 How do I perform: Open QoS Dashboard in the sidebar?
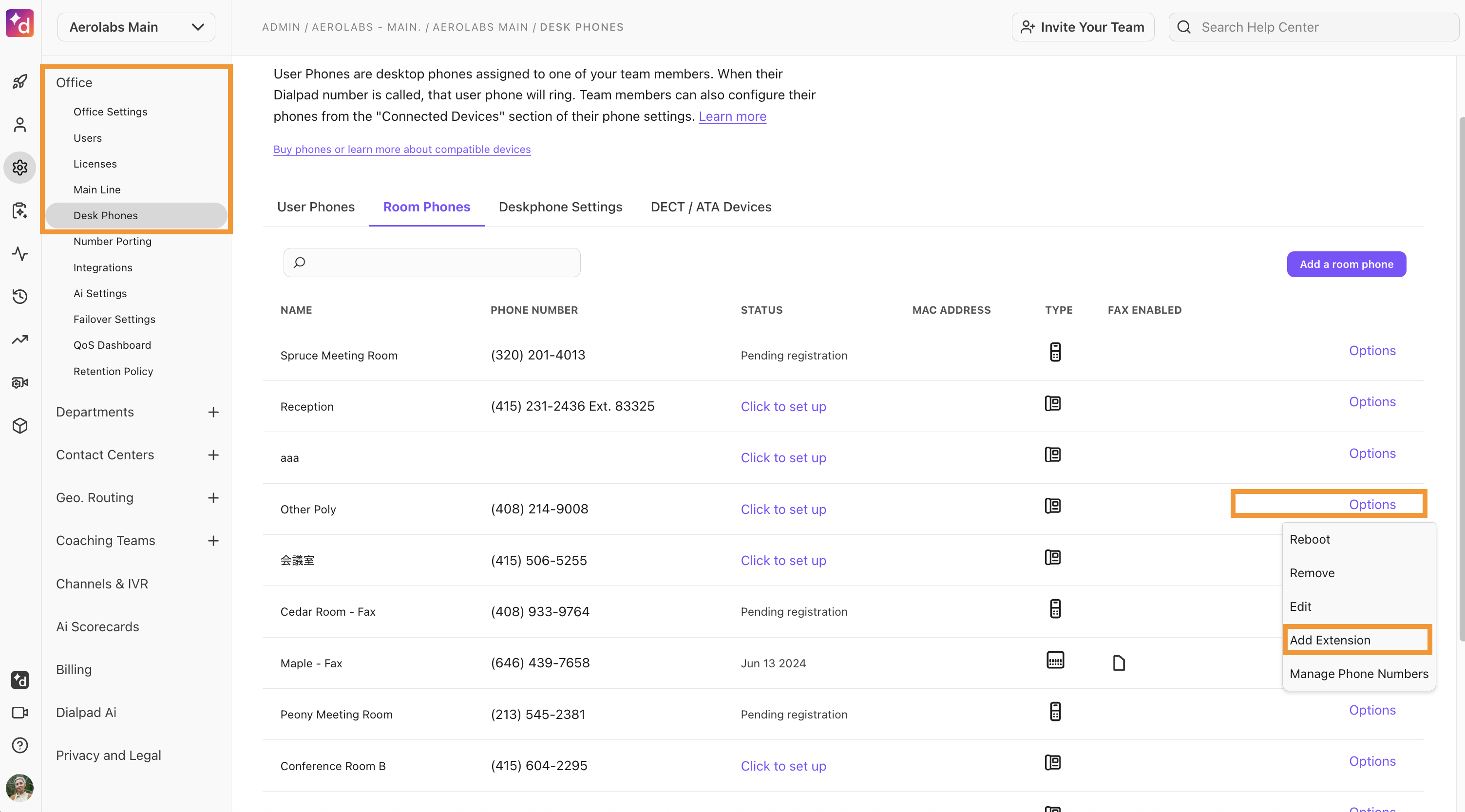[112, 345]
